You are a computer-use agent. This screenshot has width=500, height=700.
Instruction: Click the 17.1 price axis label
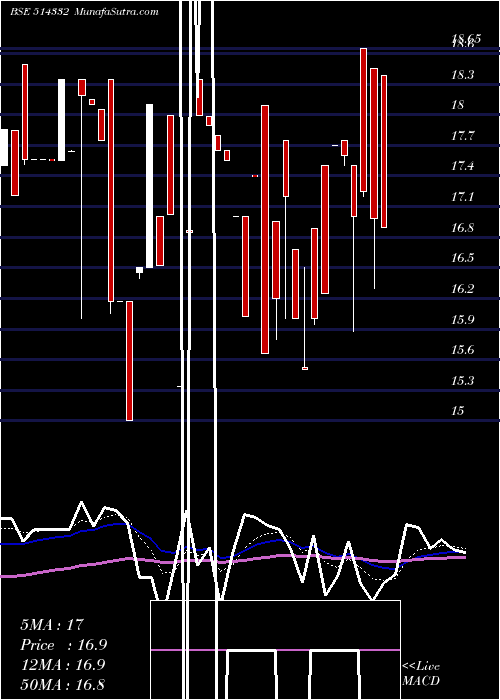click(462, 196)
